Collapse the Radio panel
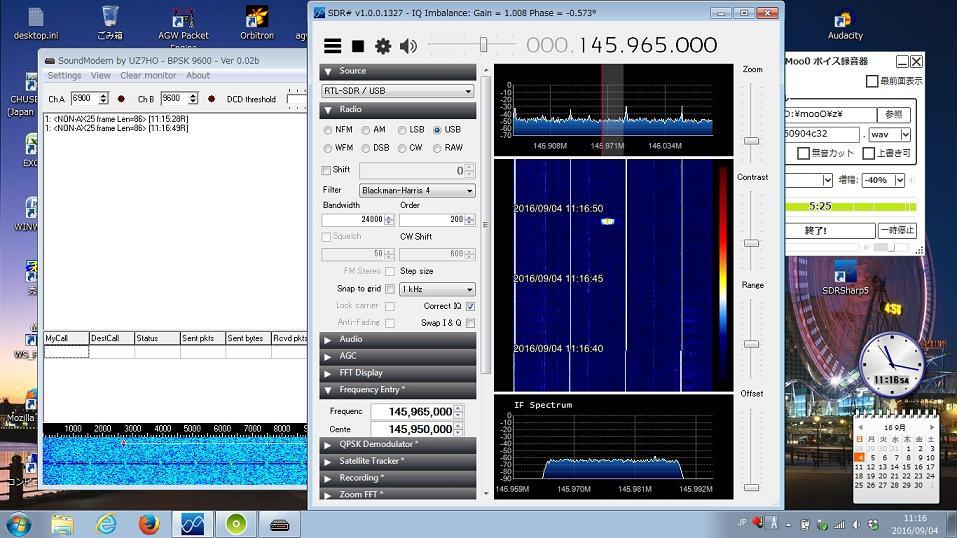Screen dimensions: 957x538 point(397,110)
